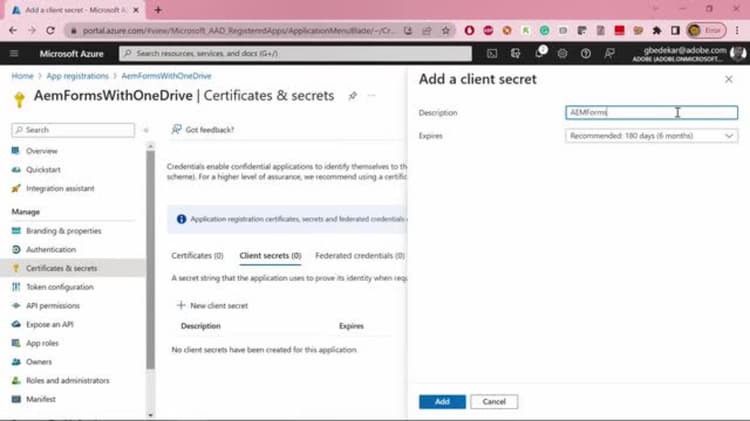Viewport: 750px width, 421px height.
Task: Pin the Certificates & secrets blade
Action: point(353,96)
